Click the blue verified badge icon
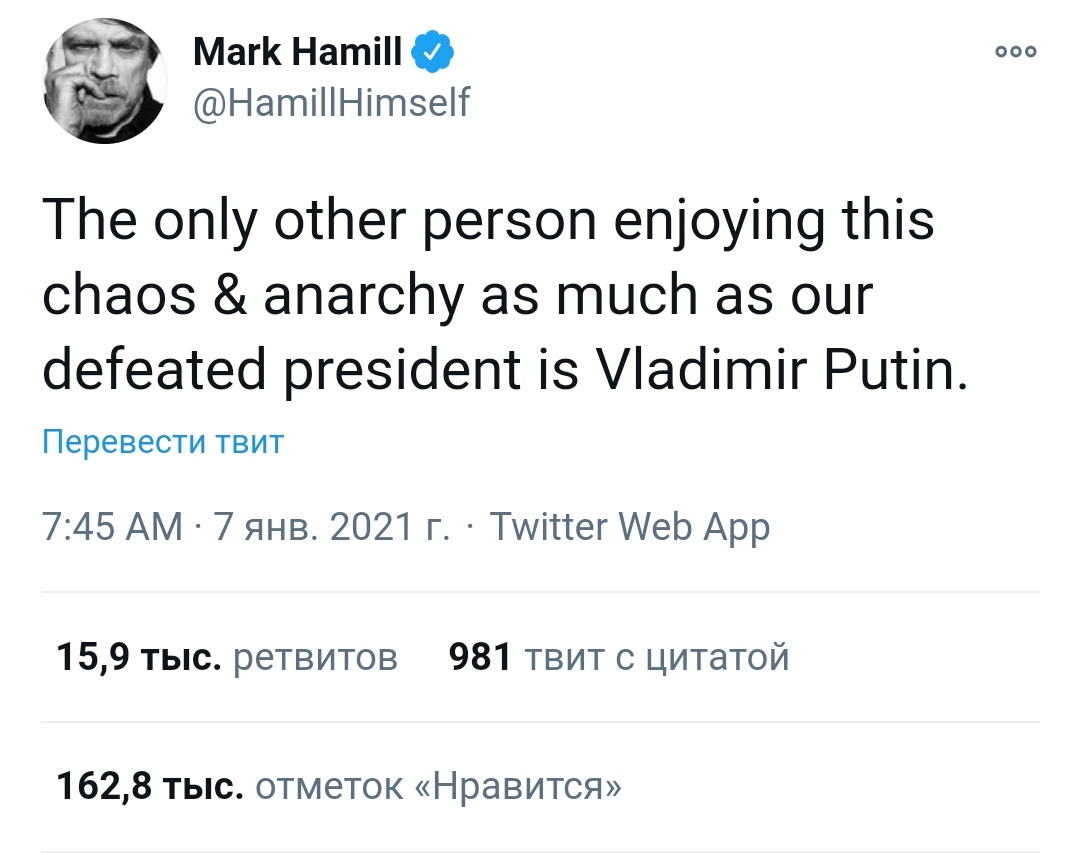Image resolution: width=1080 pixels, height=853 pixels. pyautogui.click(x=433, y=52)
